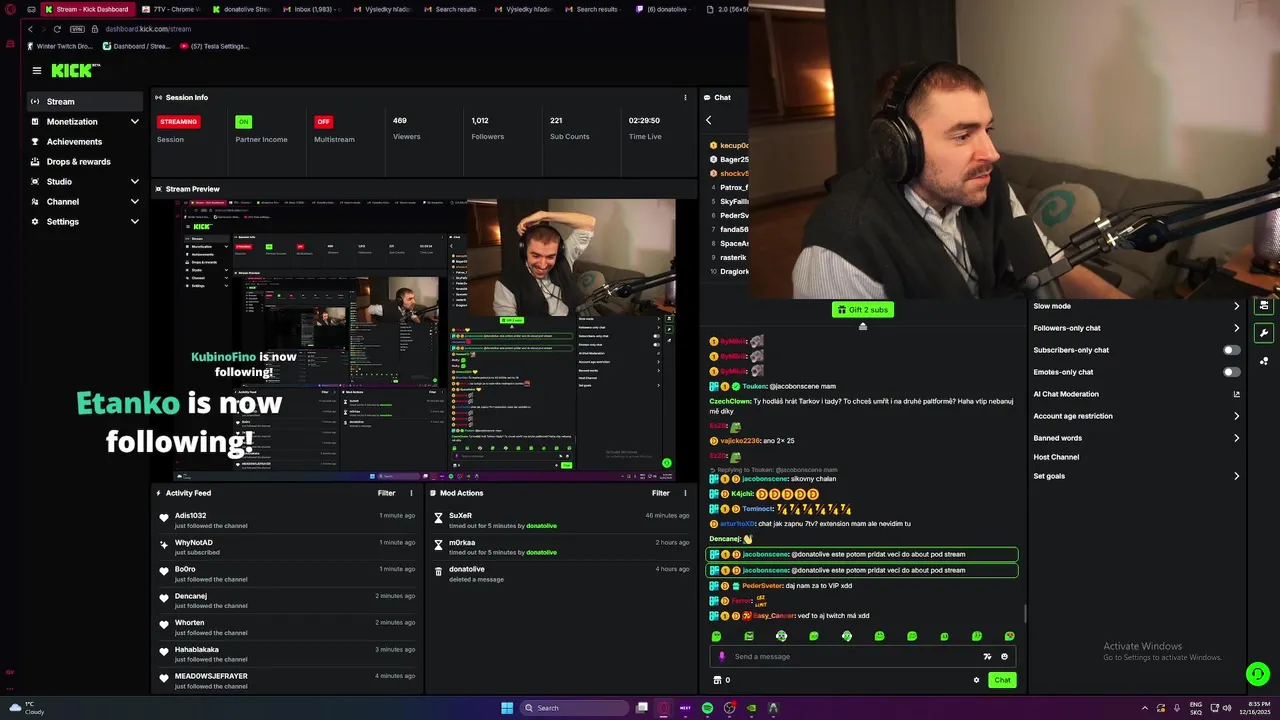Toggle Subscribers-only chat switch
This screenshot has height=720, width=1280.
pos(1232,350)
